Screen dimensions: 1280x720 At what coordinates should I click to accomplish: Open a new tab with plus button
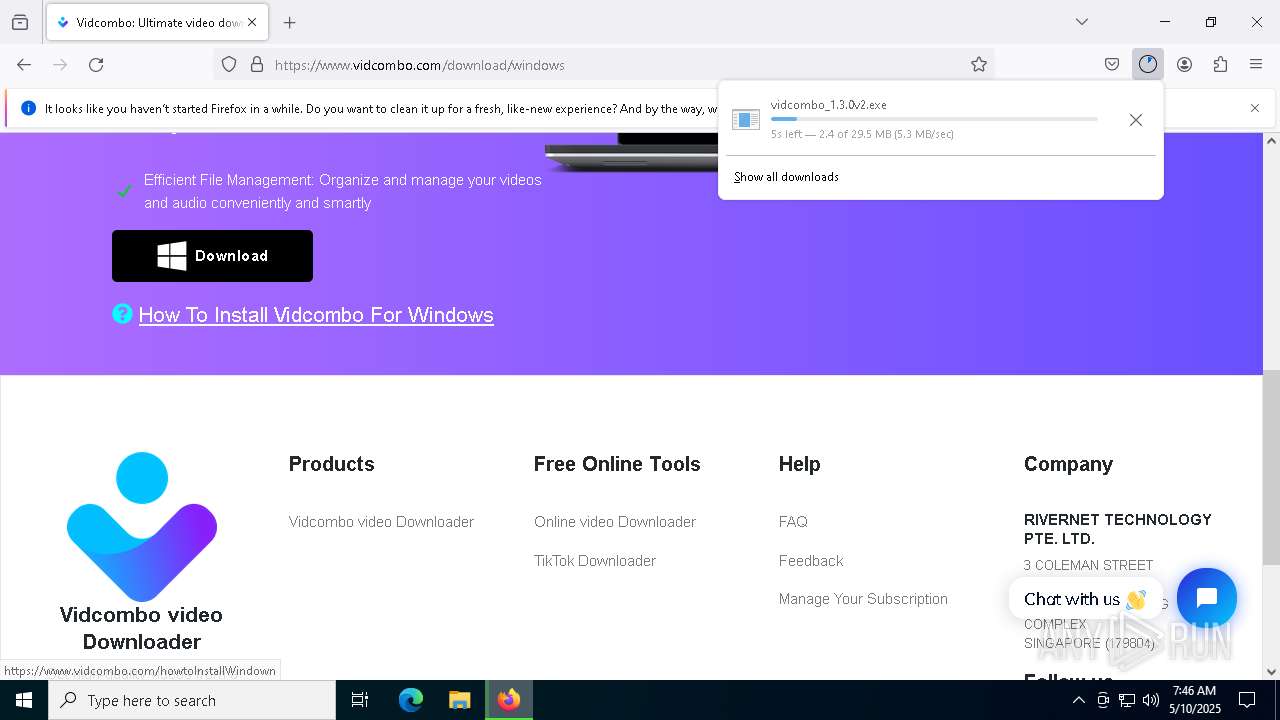coord(290,22)
